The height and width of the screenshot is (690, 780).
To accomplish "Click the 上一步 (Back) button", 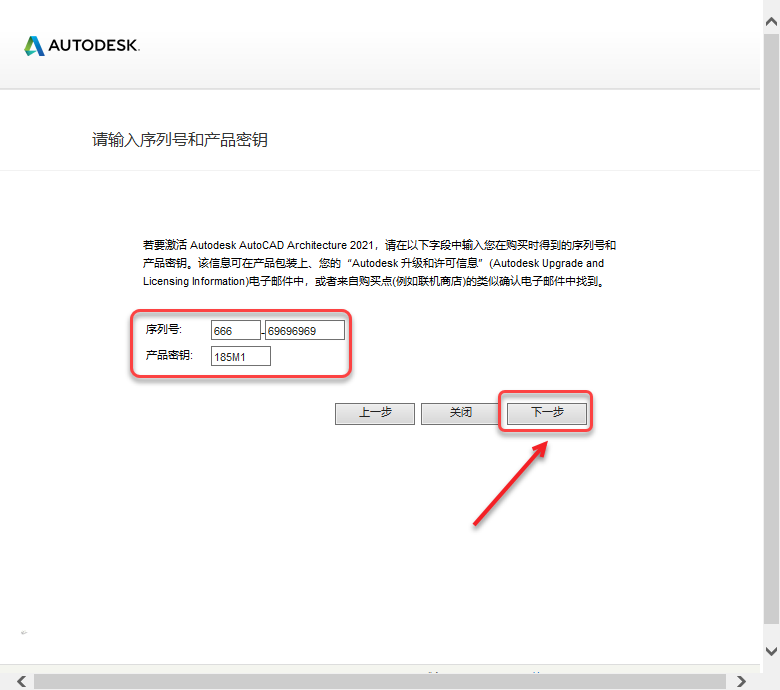I will [375, 413].
